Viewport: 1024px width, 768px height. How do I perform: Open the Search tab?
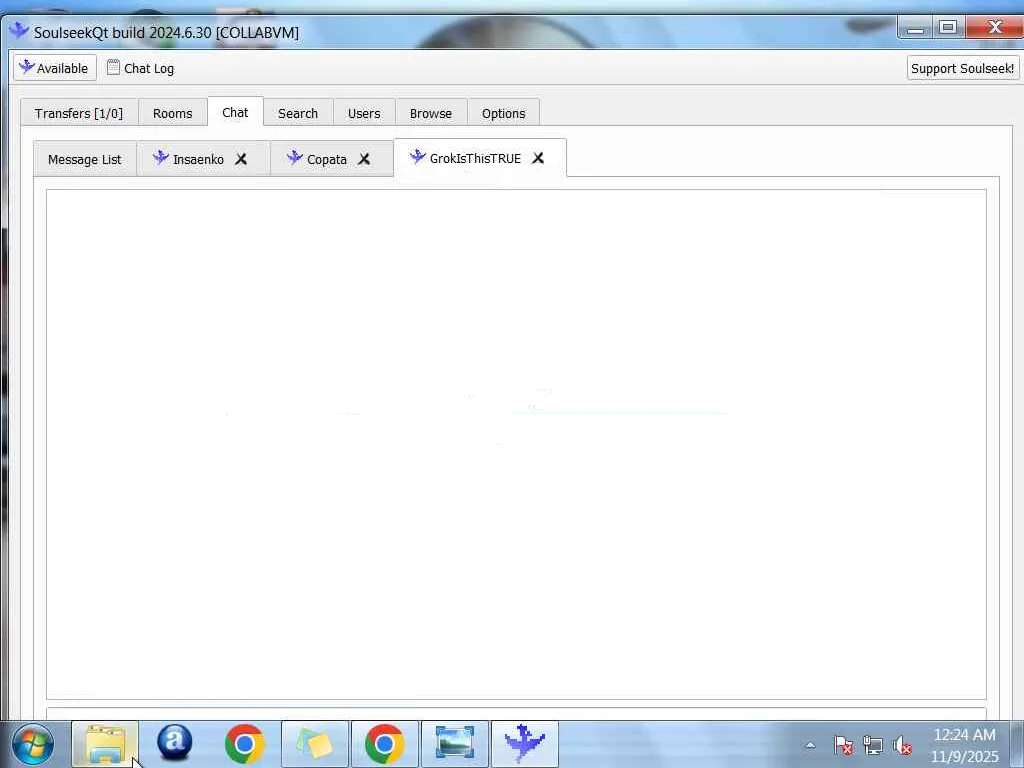coord(298,113)
